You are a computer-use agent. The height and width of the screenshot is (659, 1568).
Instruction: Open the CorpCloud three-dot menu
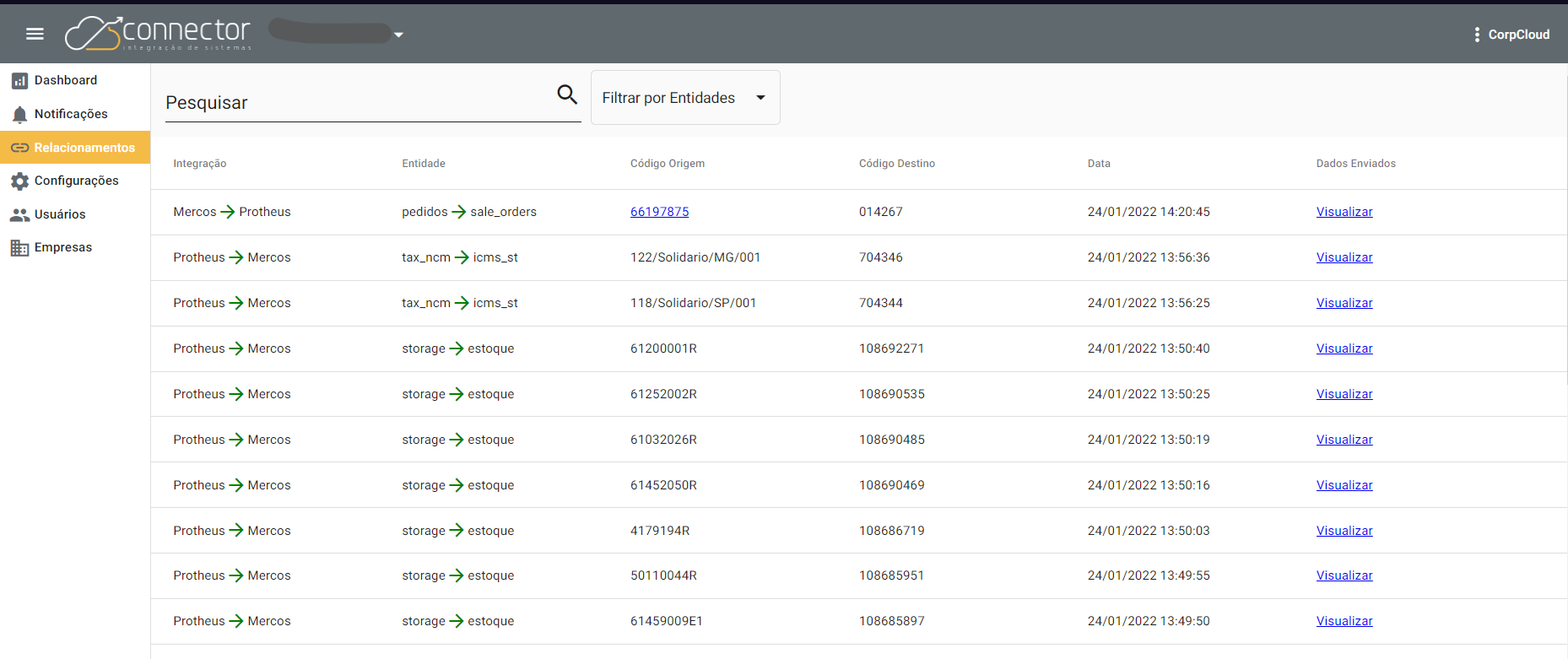[x=1476, y=35]
